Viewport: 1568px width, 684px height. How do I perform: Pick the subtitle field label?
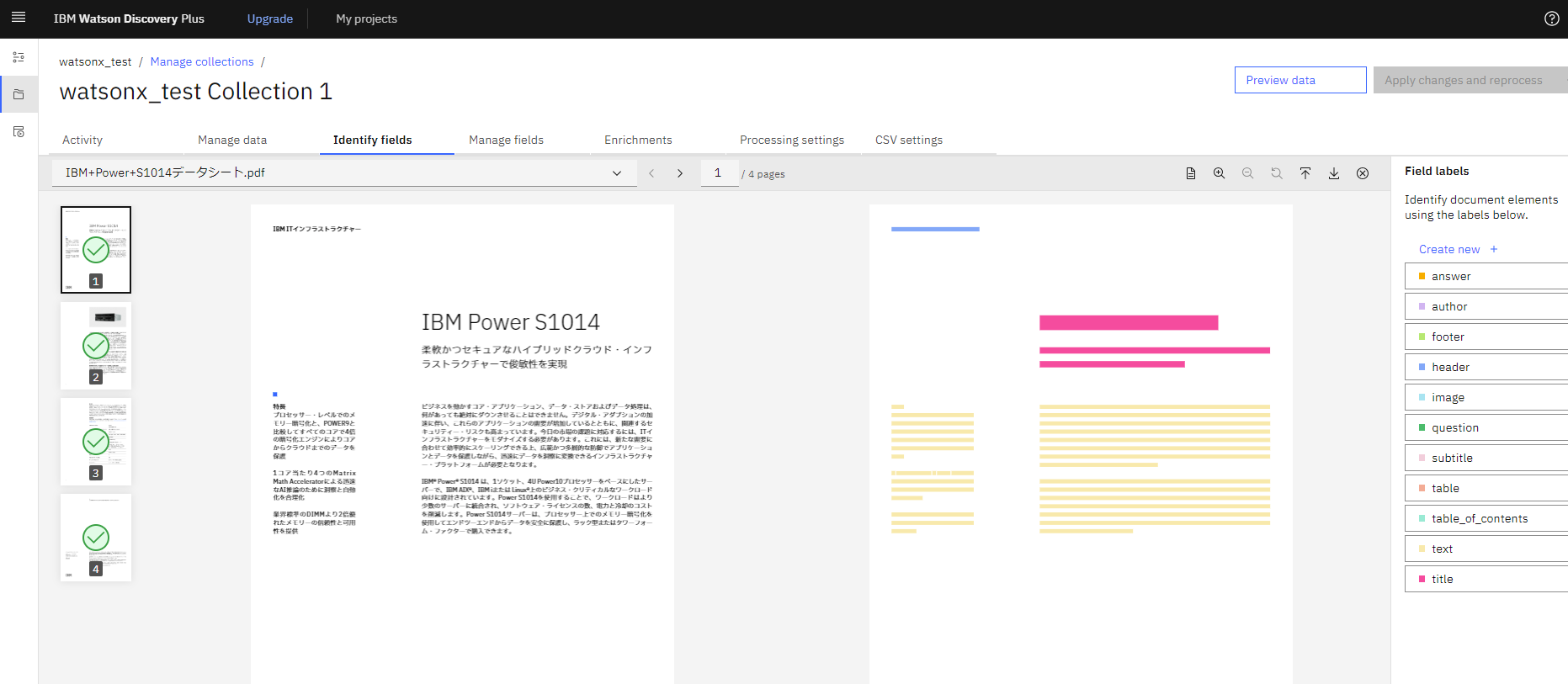1486,458
